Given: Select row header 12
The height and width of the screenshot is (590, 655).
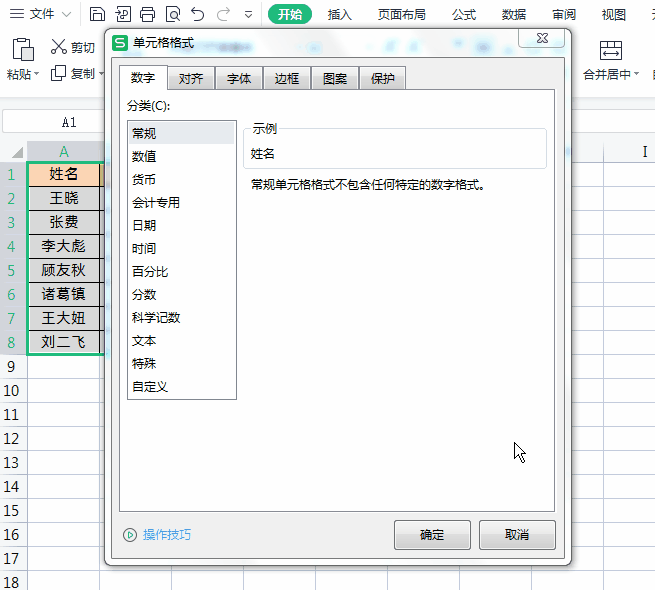Looking at the screenshot, I should click(12, 439).
